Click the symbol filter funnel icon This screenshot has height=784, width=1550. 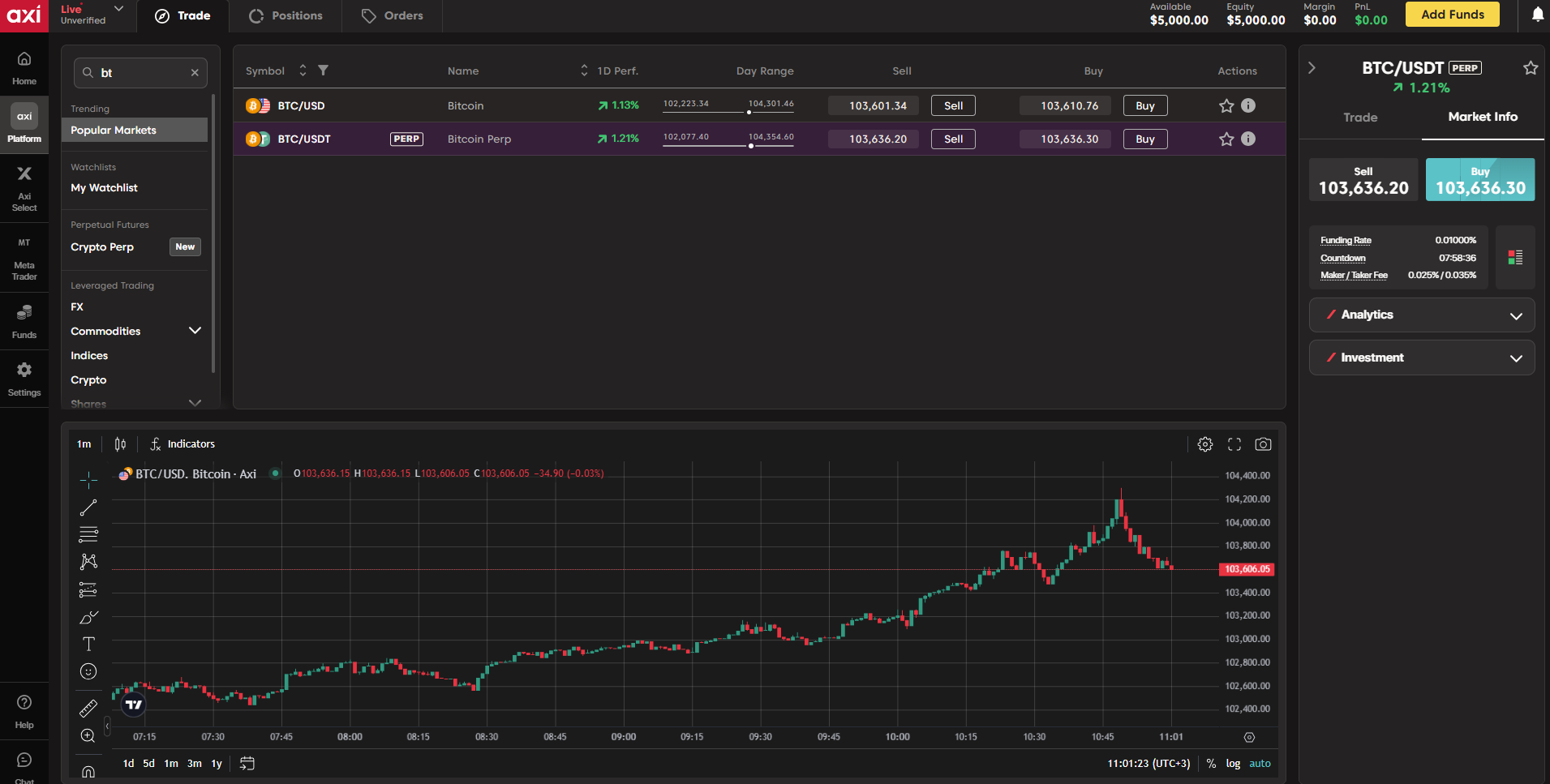pyautogui.click(x=323, y=71)
